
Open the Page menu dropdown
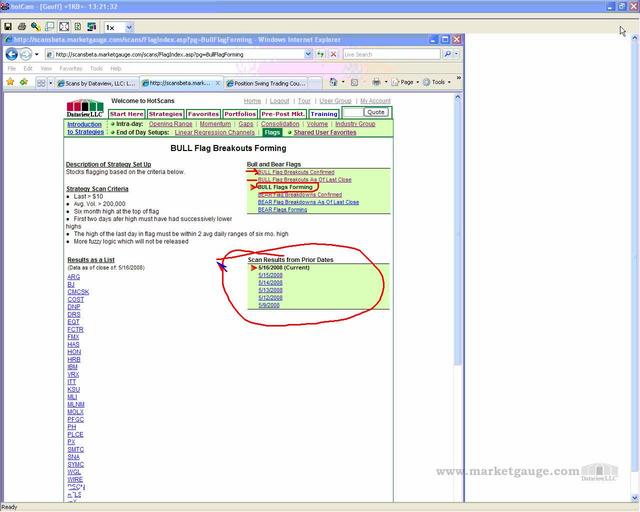click(405, 82)
